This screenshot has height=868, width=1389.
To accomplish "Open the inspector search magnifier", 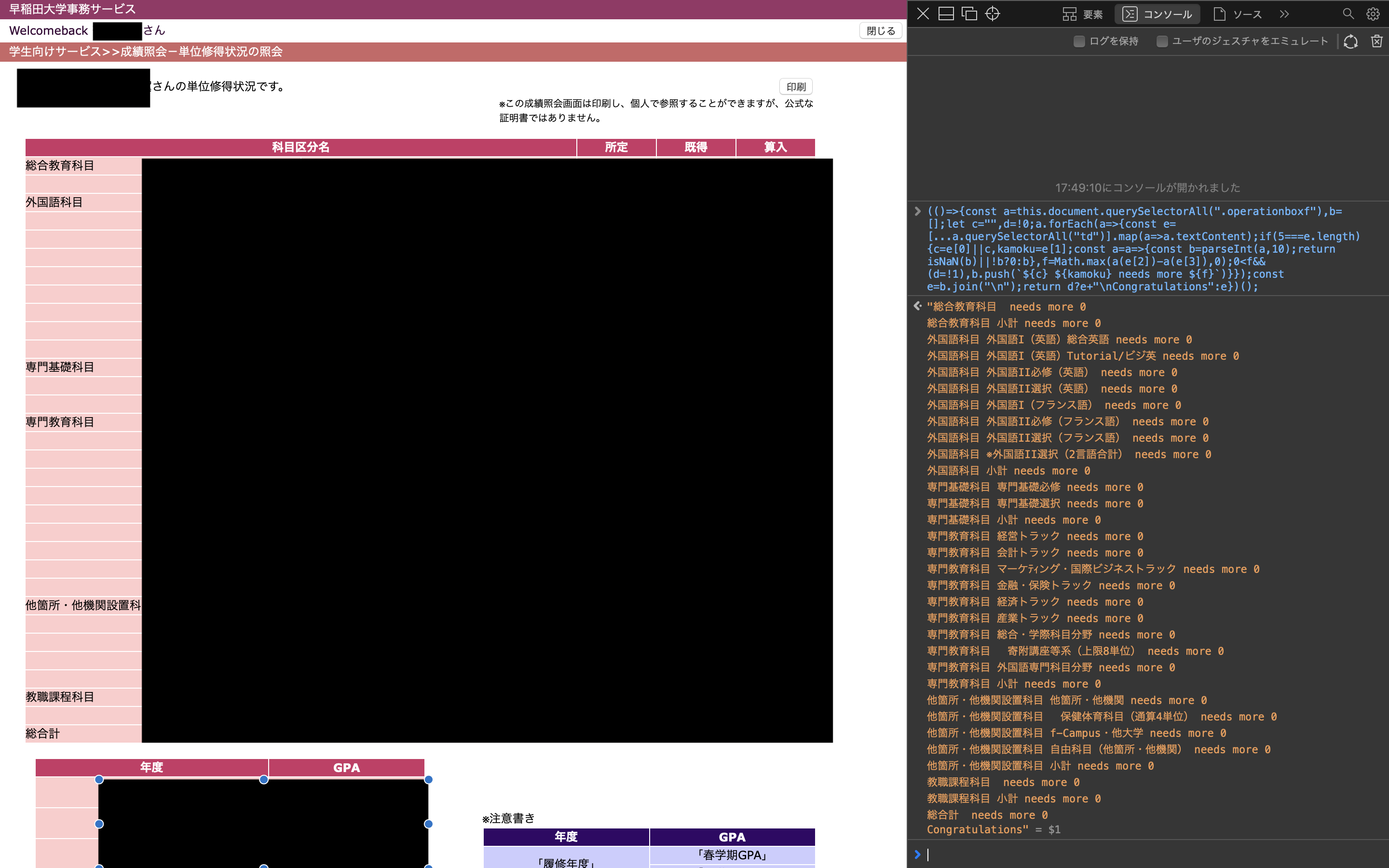I will [1348, 14].
